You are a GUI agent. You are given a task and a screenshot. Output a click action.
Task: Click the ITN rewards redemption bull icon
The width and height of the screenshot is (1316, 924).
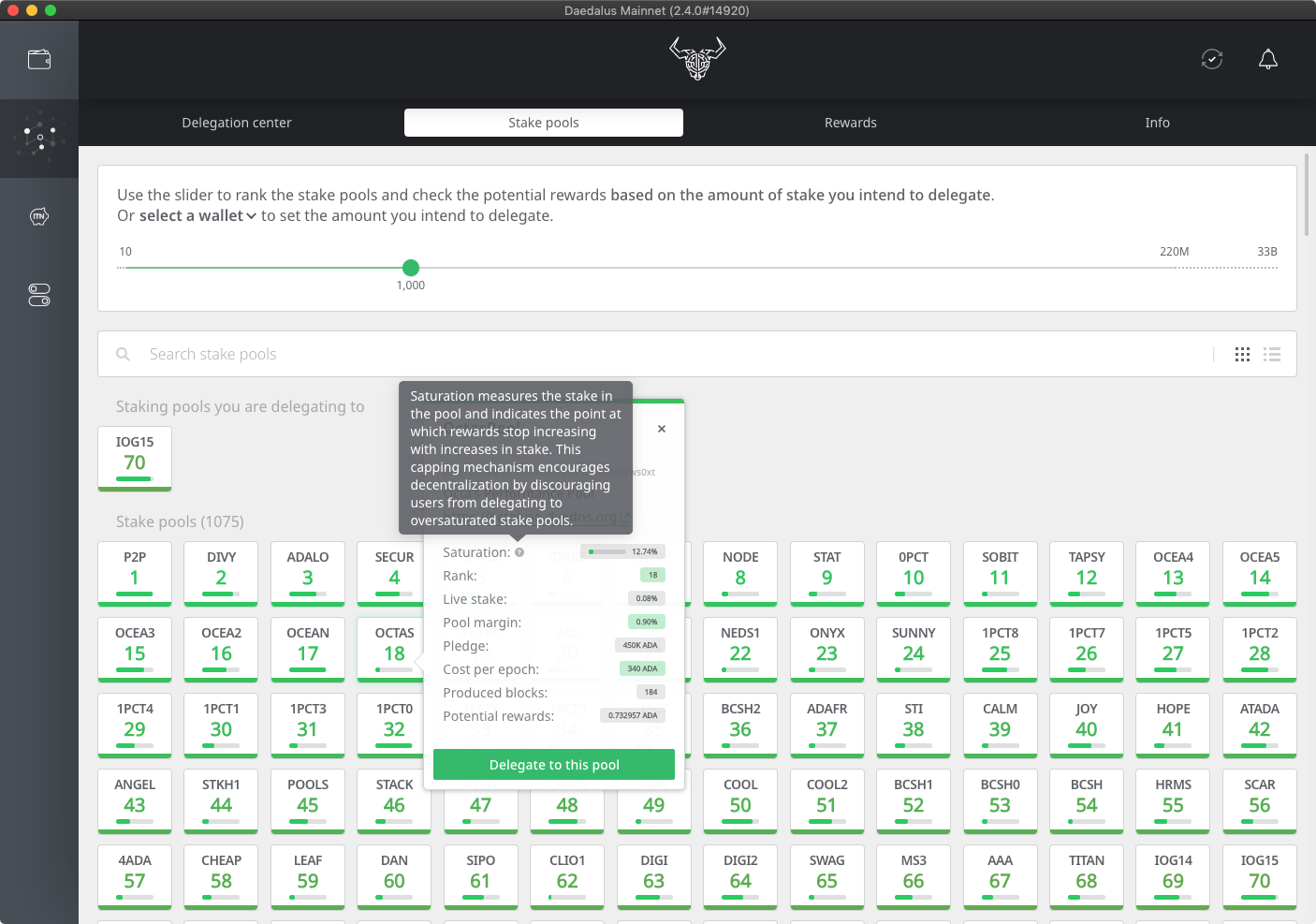(39, 216)
